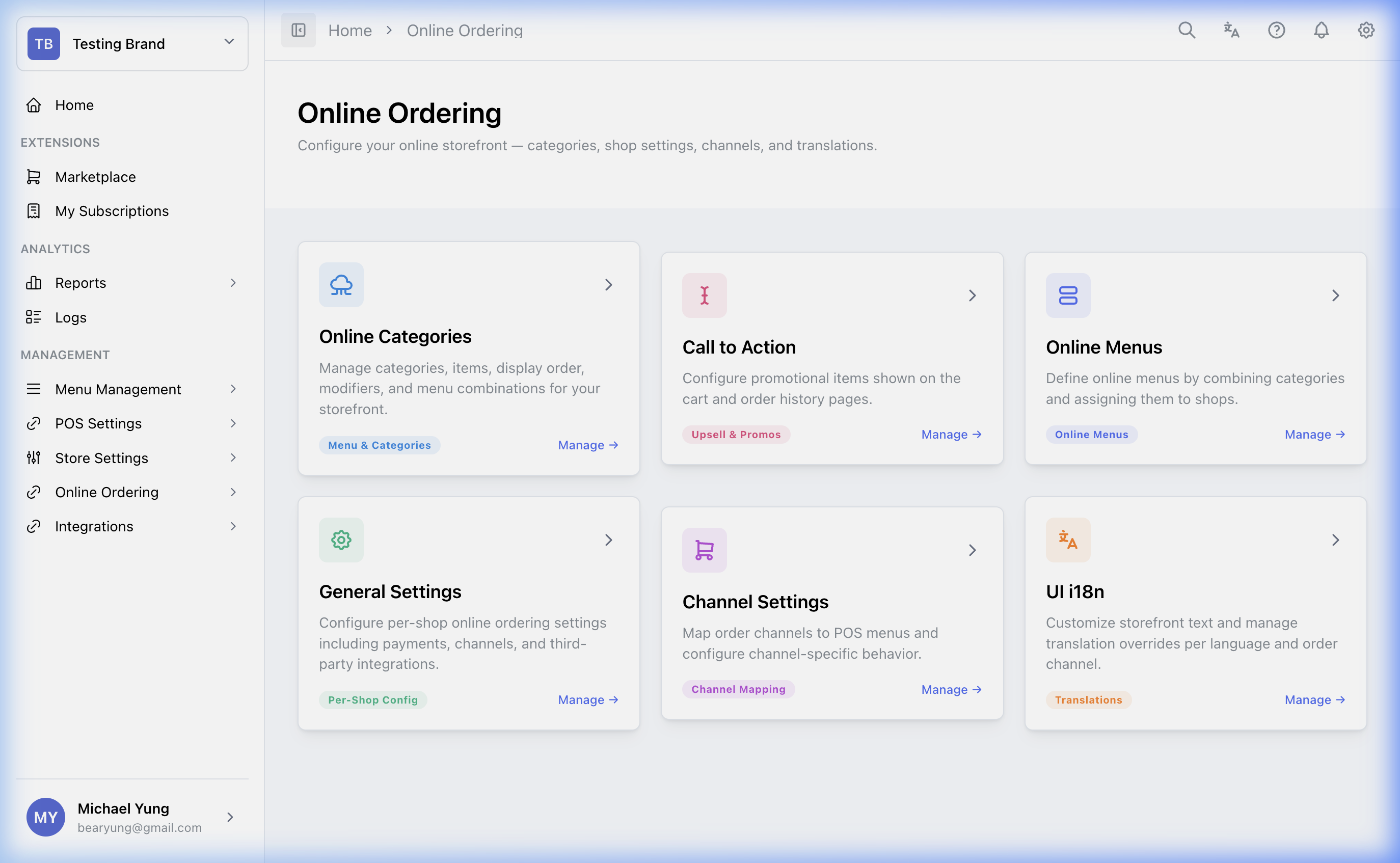
Task: Open Store Settings in the sidebar
Action: coord(101,457)
